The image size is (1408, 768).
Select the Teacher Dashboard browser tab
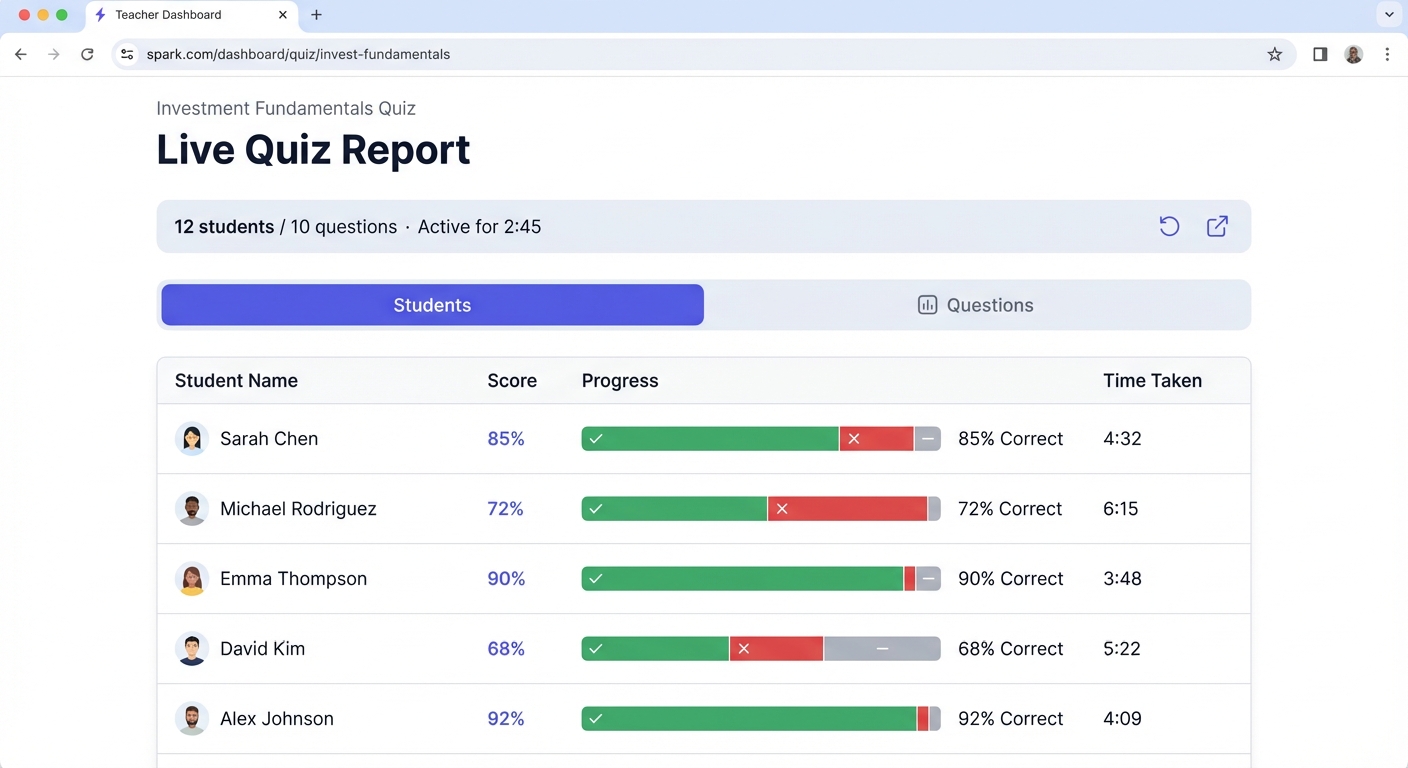[190, 15]
